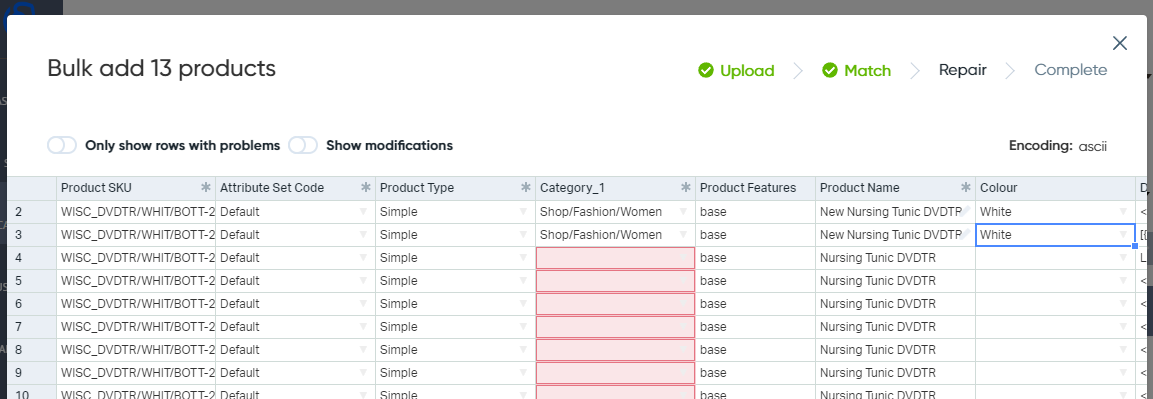Click the asterisk icon in Product SKU header

tap(206, 188)
